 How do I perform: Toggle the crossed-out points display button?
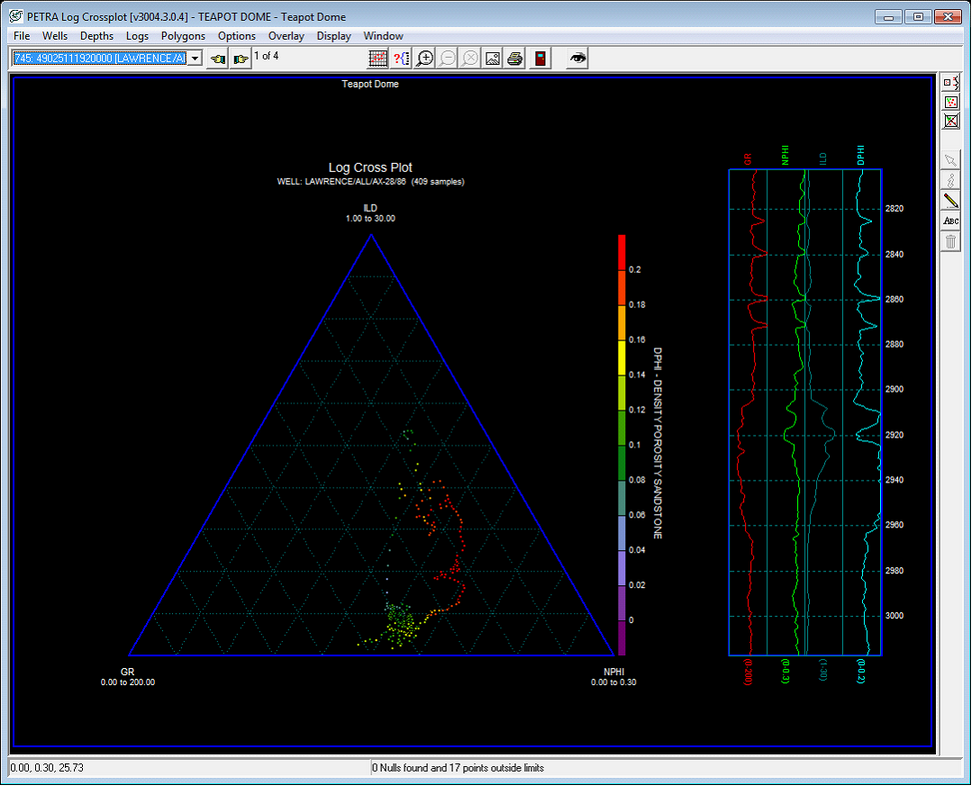coord(951,121)
